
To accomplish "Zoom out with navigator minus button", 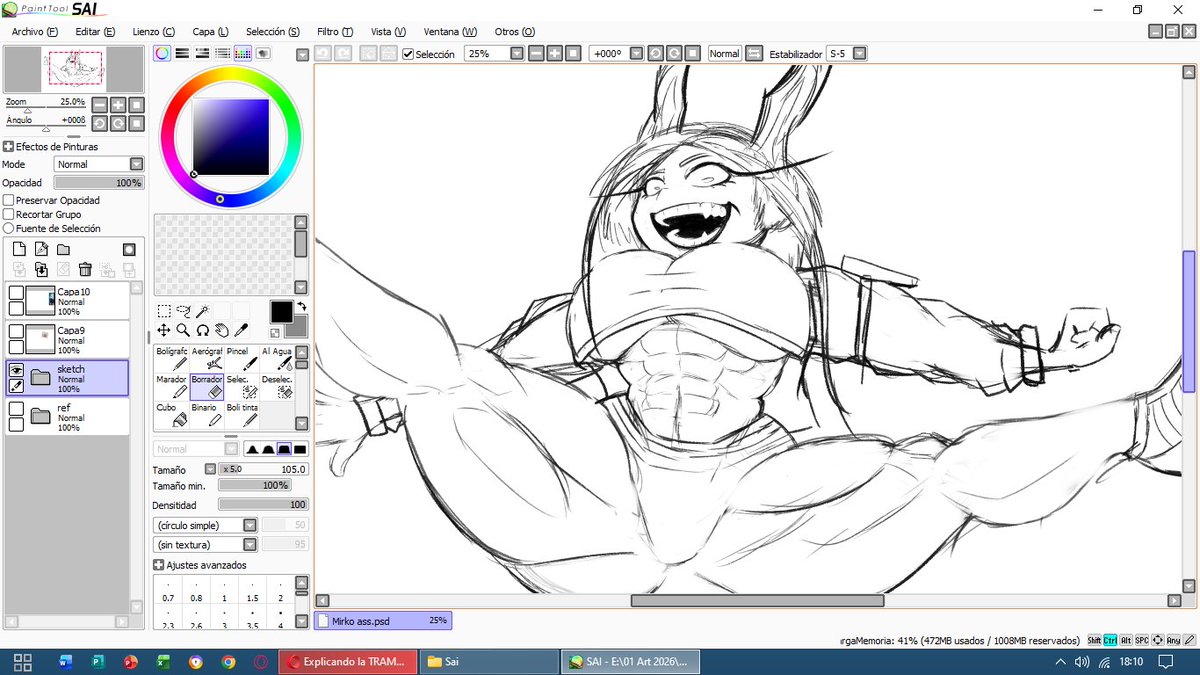I will coord(100,104).
